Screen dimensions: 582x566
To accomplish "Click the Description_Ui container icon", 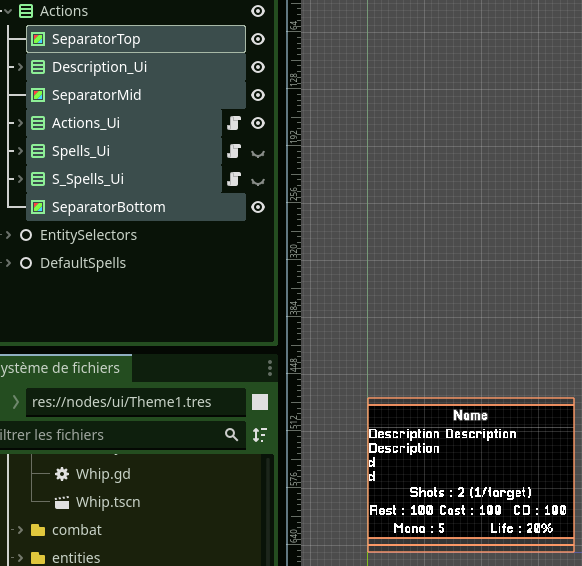I will coord(38,67).
